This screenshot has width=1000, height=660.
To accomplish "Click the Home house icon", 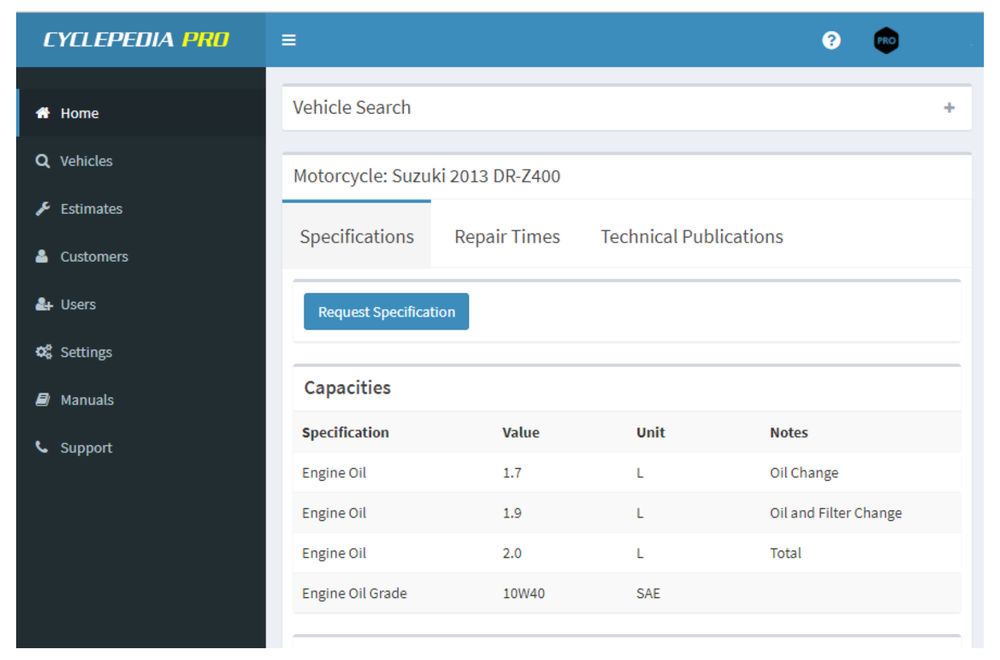I will pos(43,113).
